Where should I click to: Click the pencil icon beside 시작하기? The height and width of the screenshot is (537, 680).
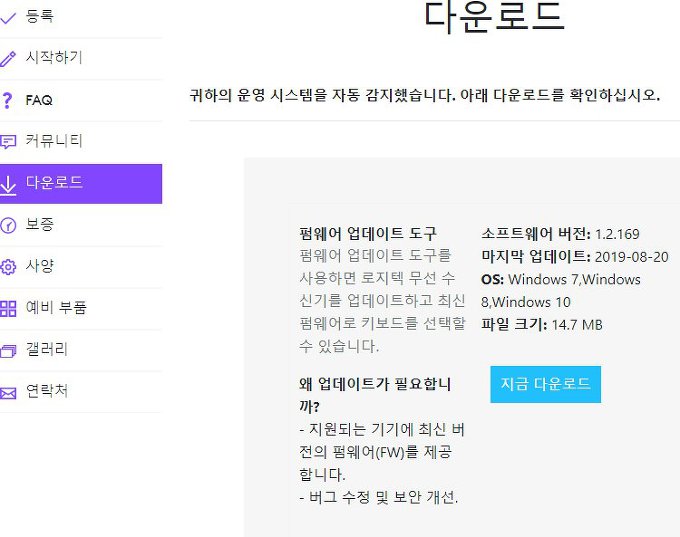pyautogui.click(x=8, y=59)
